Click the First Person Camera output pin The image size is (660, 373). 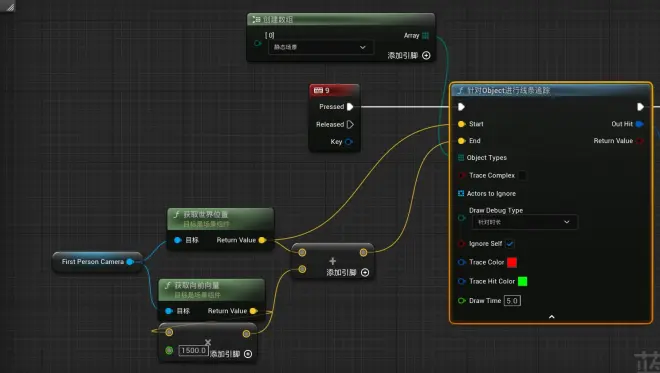(130, 262)
